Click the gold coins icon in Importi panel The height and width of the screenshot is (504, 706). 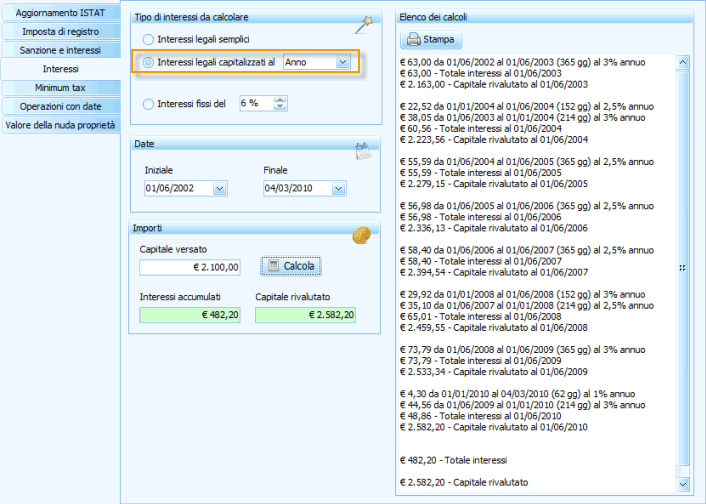click(x=362, y=235)
